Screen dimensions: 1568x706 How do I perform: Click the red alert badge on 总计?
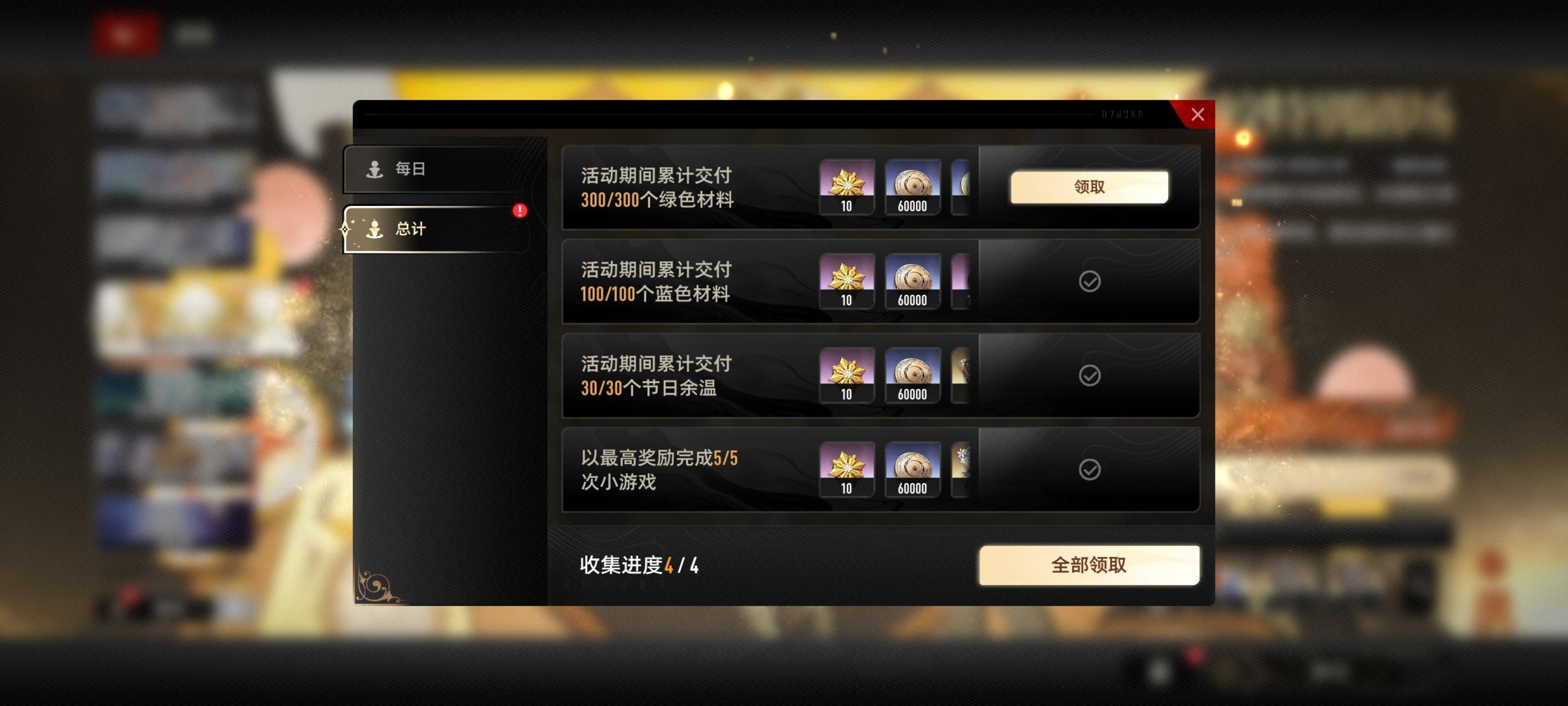[519, 211]
